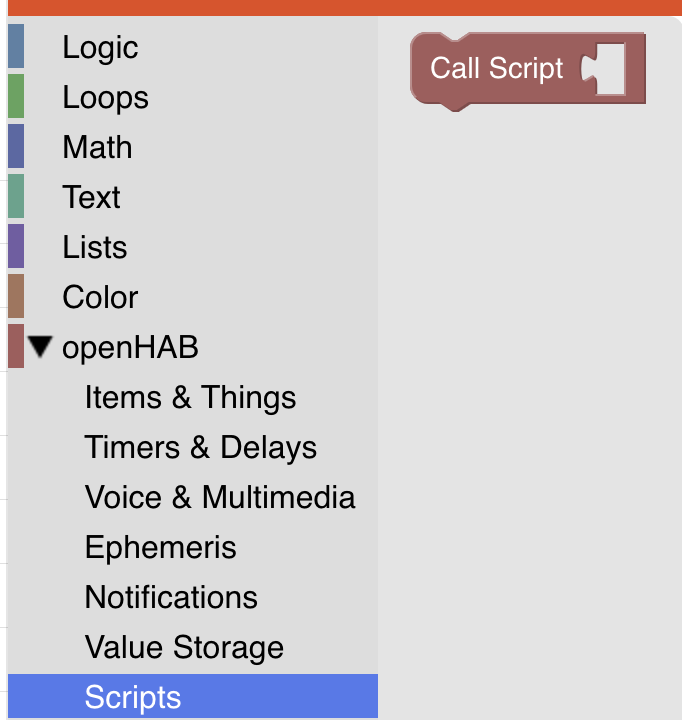Select Value Storage subcategory
682x720 pixels.
pos(184,648)
